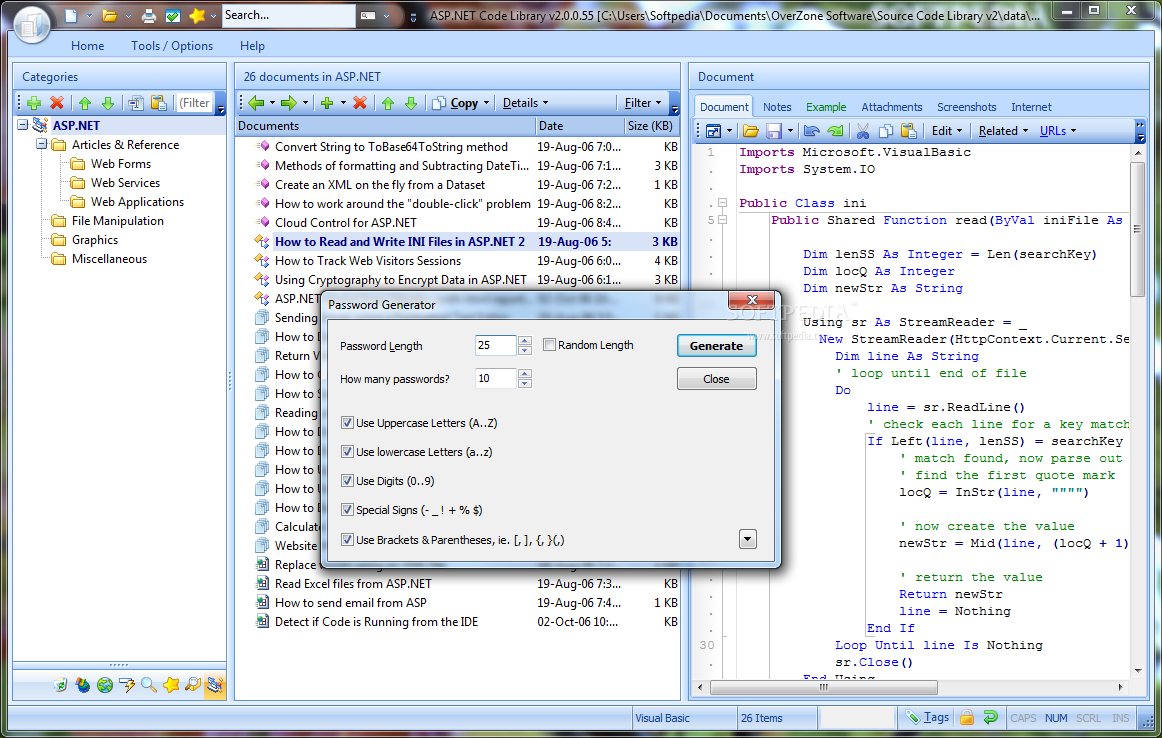Open the URLs dropdown in editor toolbar
Image resolution: width=1162 pixels, height=738 pixels.
1058,131
